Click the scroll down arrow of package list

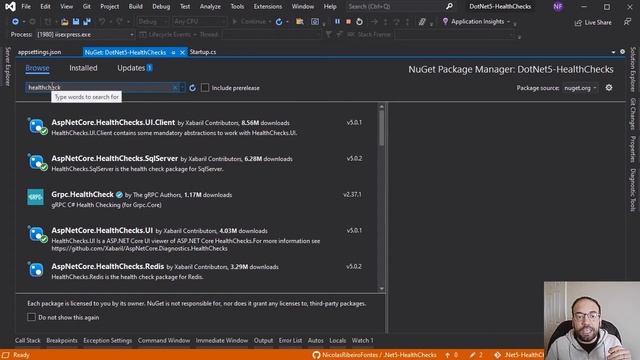click(382, 289)
